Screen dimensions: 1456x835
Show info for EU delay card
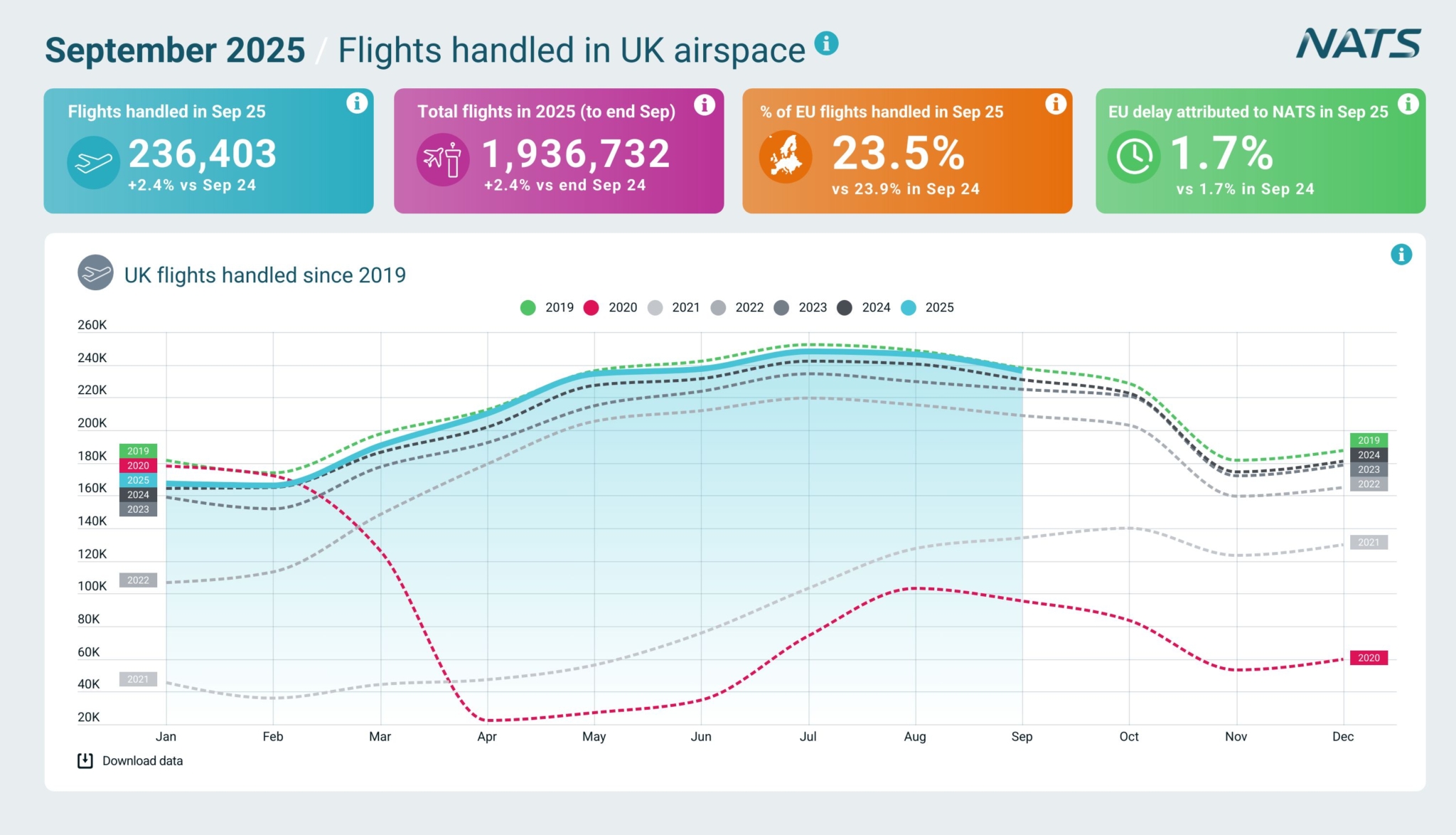click(1408, 105)
